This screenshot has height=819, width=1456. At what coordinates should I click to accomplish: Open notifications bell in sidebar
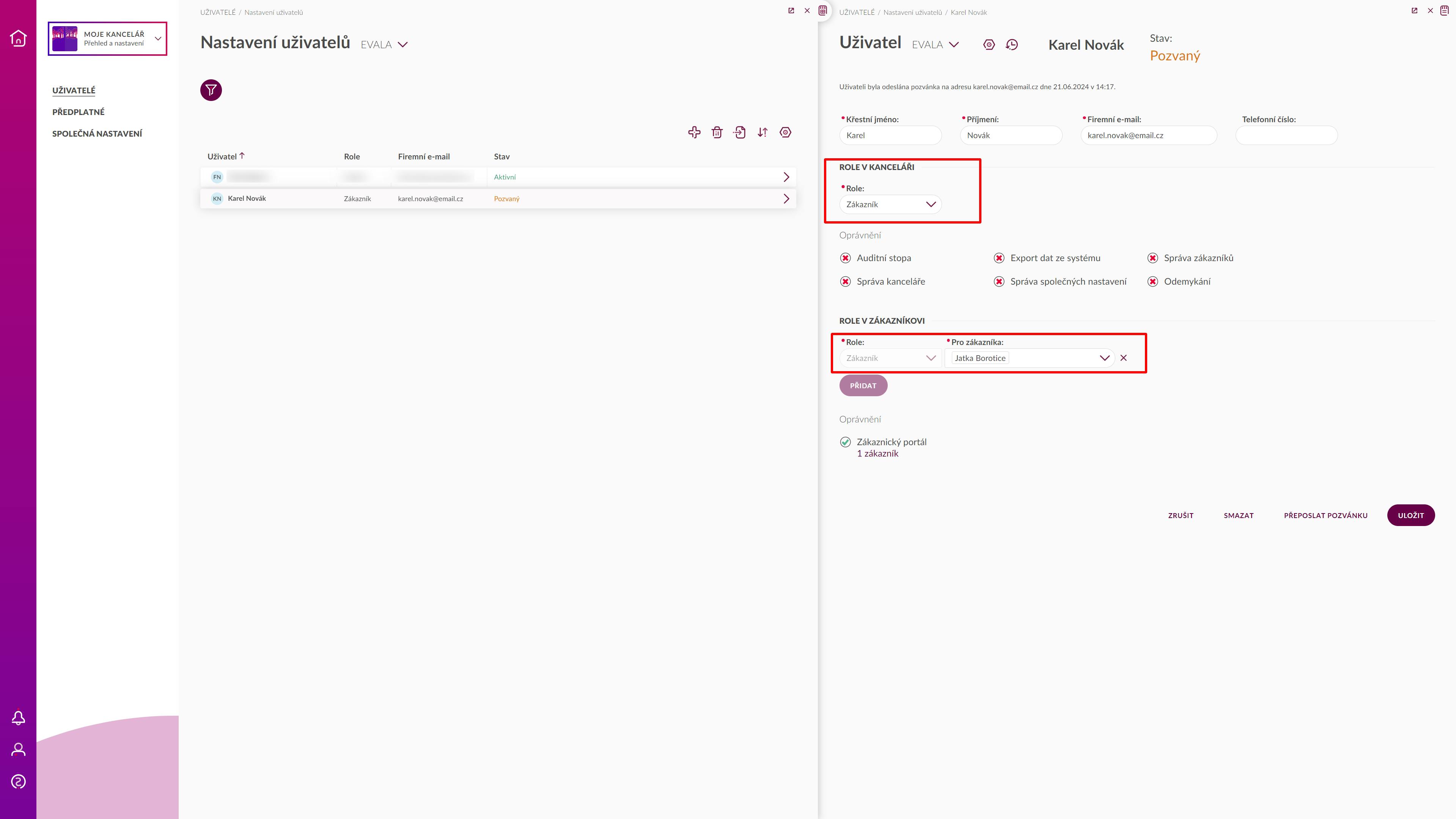(x=18, y=717)
